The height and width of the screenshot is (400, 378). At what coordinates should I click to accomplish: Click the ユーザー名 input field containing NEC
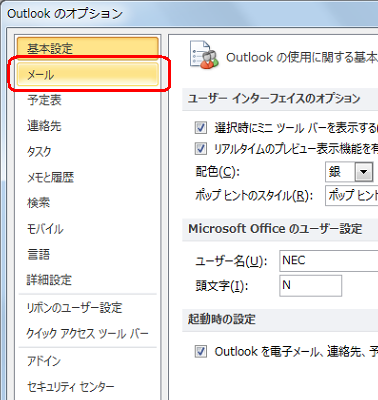click(x=329, y=261)
